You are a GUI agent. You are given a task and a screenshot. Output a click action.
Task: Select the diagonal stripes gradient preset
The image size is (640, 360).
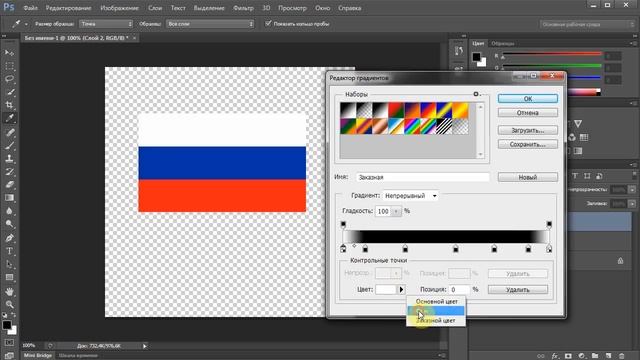click(x=444, y=127)
